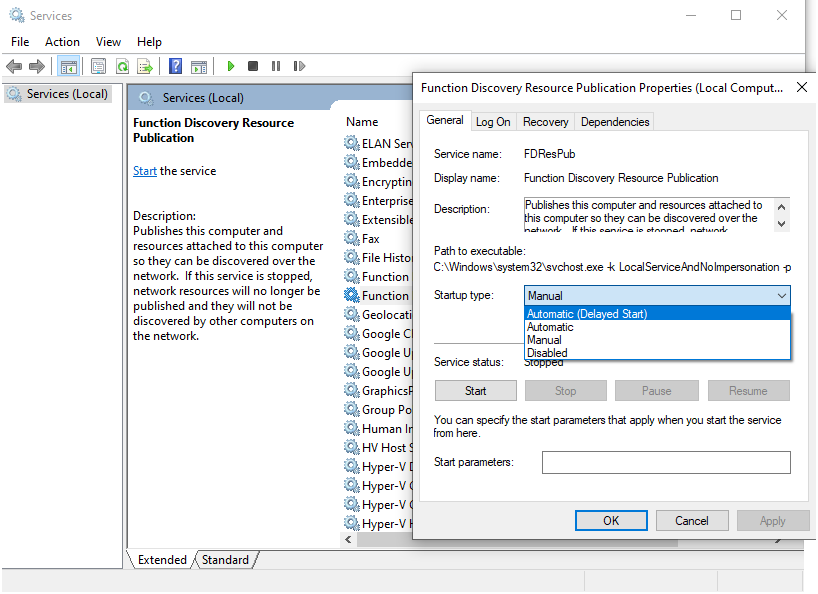The image size is (818, 594).
Task: Collapse the Startup type combo box arrow
Action: (781, 296)
